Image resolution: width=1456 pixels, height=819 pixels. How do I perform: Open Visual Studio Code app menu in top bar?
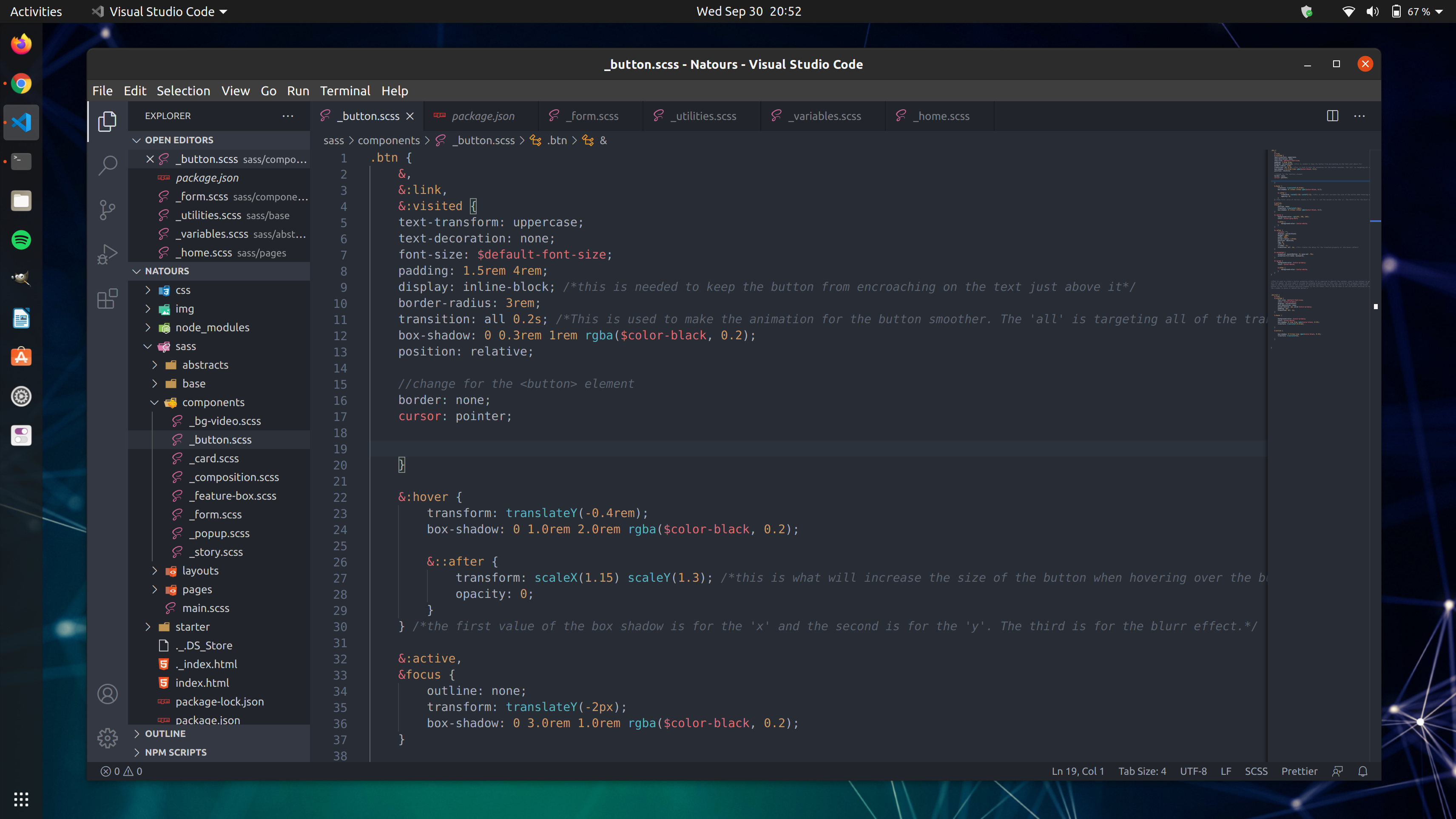(x=159, y=11)
